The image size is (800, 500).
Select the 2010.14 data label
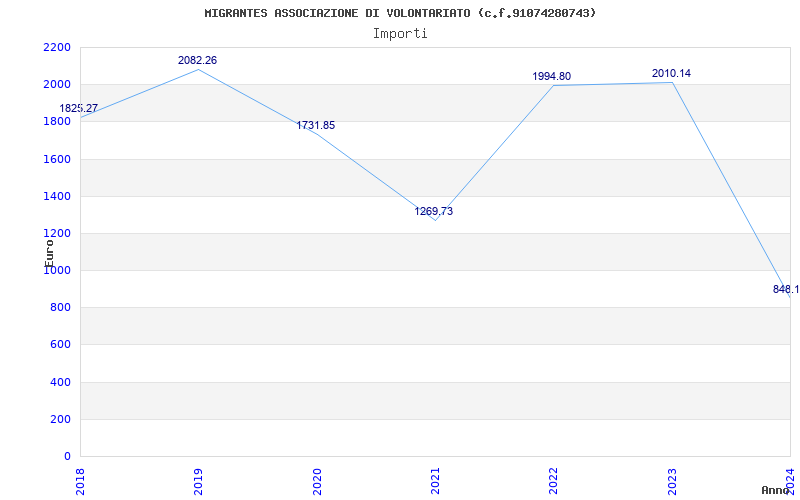click(671, 73)
